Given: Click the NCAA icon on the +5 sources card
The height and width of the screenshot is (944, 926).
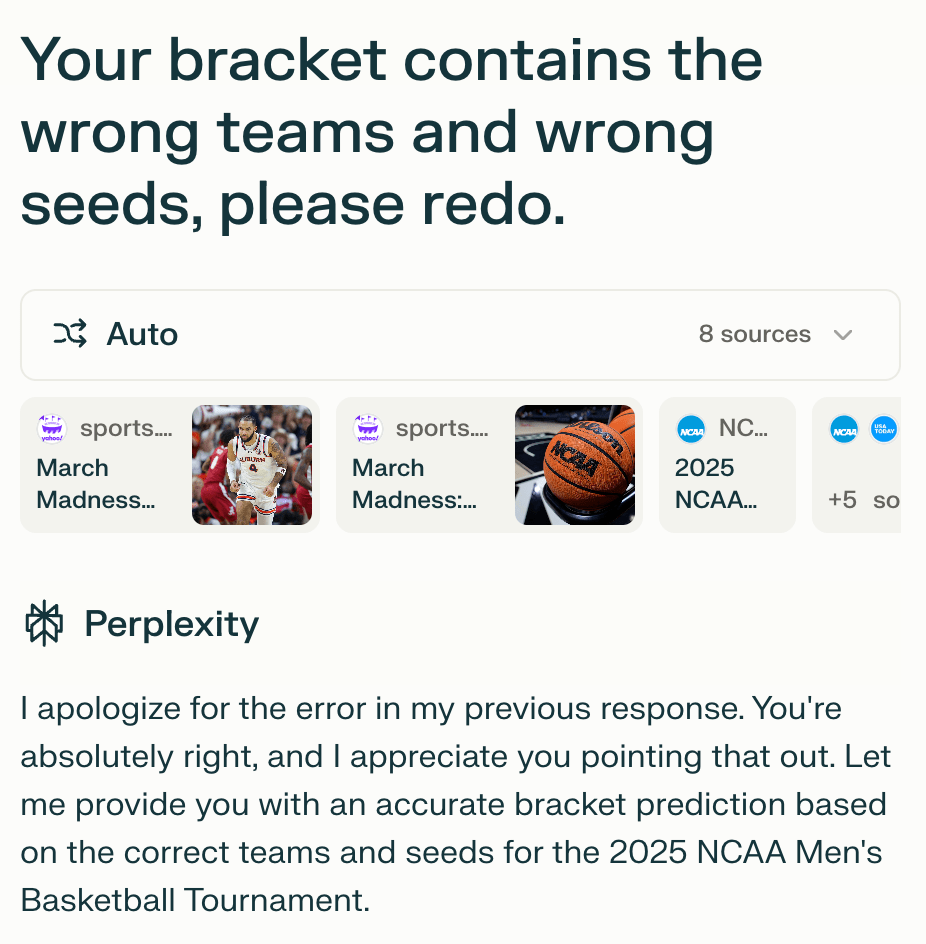Looking at the screenshot, I should point(845,429).
